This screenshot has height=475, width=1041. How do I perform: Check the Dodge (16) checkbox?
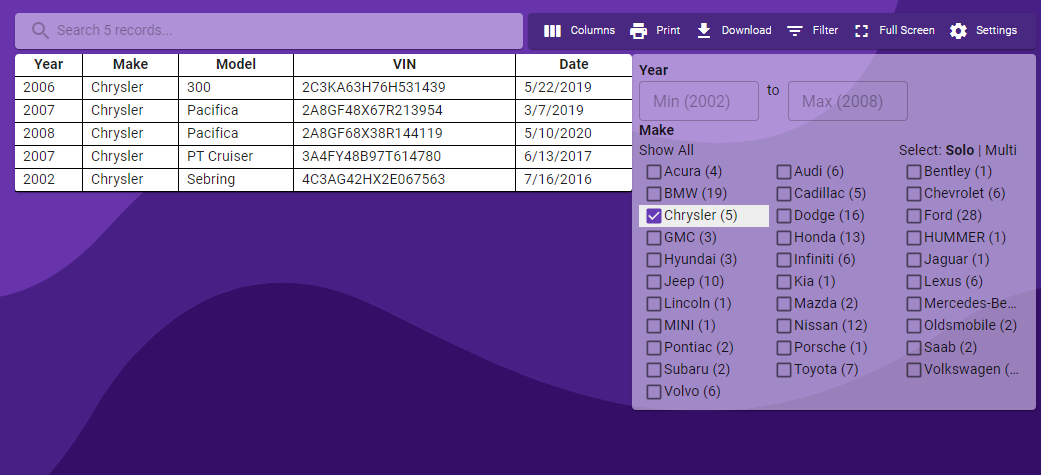click(x=784, y=215)
